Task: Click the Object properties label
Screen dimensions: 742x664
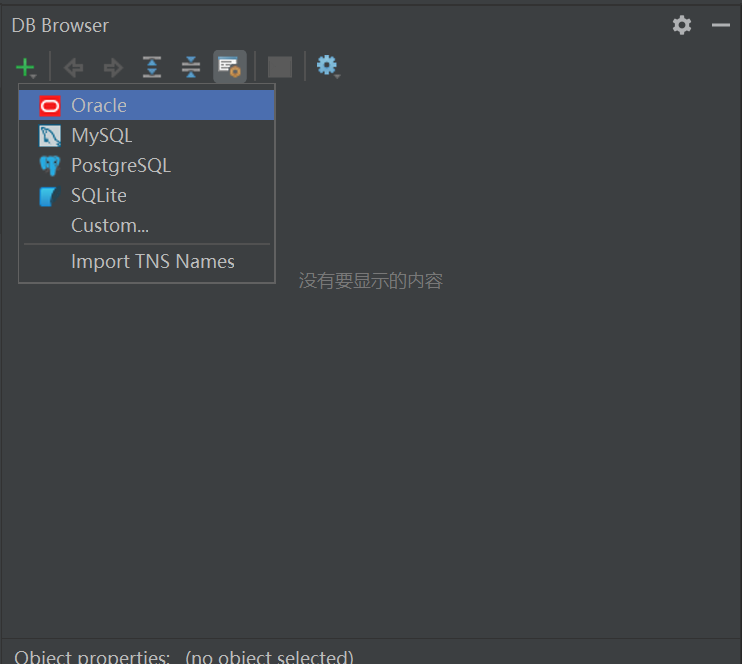Action: pos(92,657)
